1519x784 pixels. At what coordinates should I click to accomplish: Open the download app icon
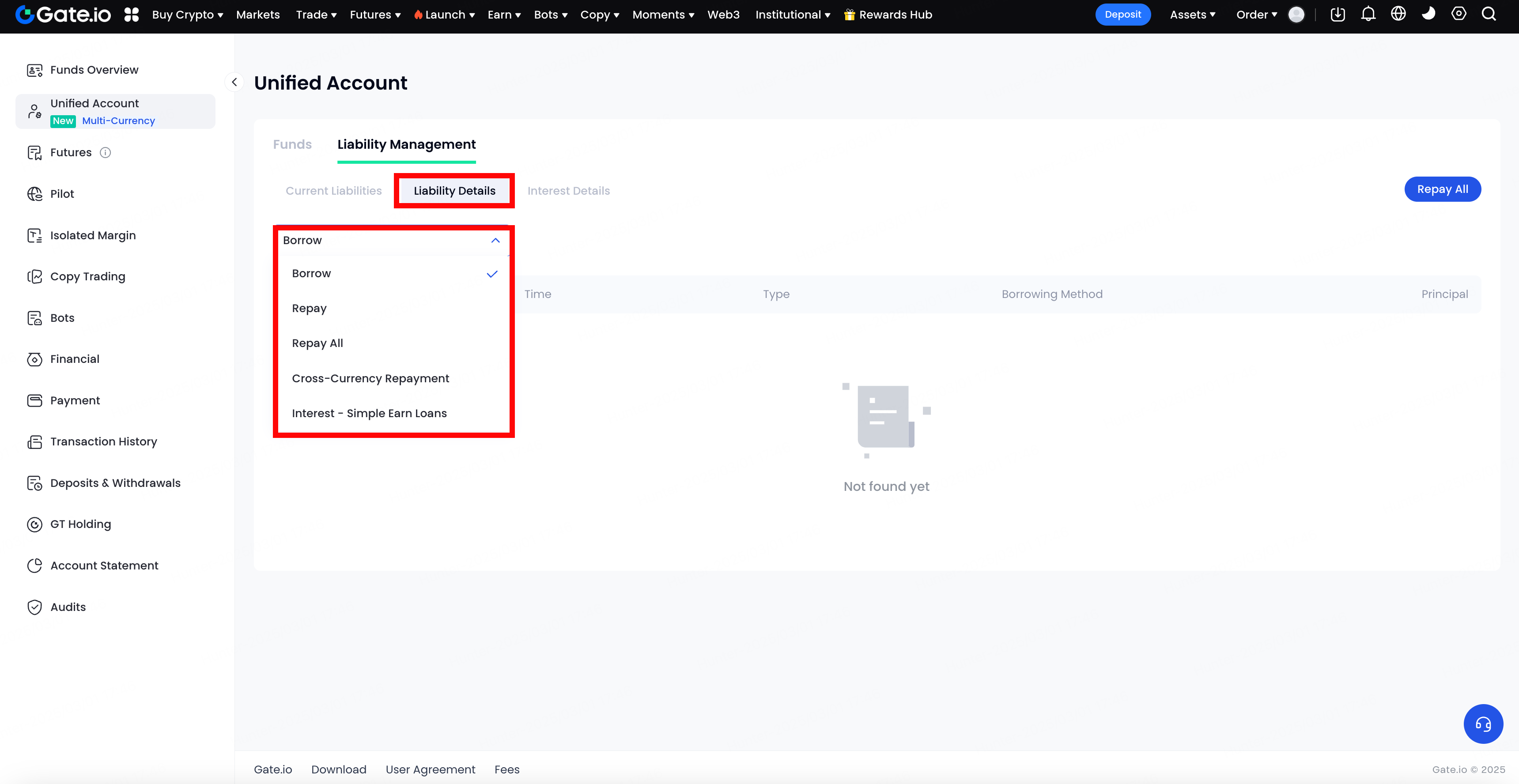1338,14
